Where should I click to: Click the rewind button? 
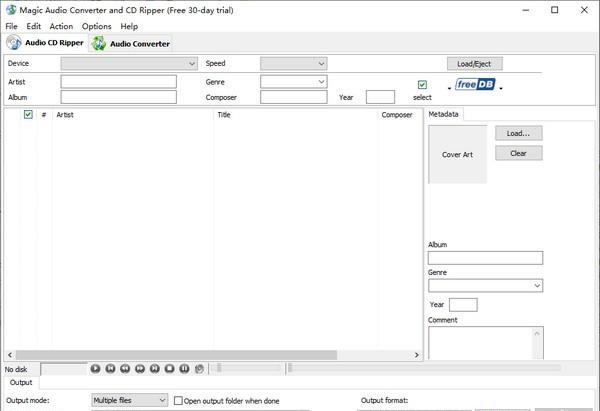pyautogui.click(x=125, y=369)
